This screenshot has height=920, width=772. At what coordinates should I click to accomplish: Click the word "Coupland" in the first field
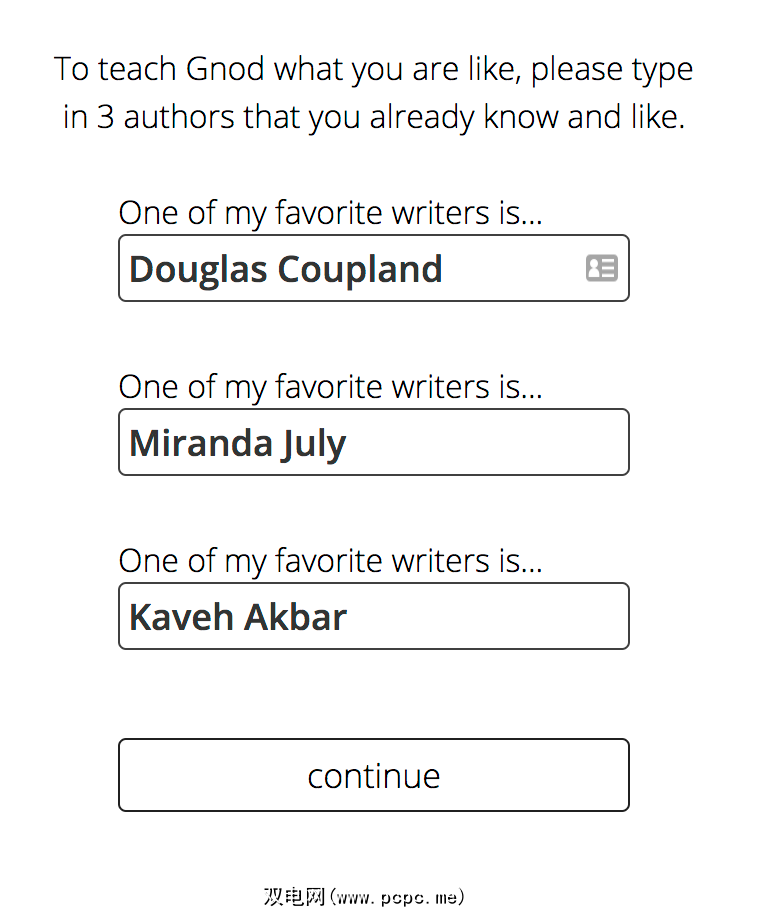point(359,269)
